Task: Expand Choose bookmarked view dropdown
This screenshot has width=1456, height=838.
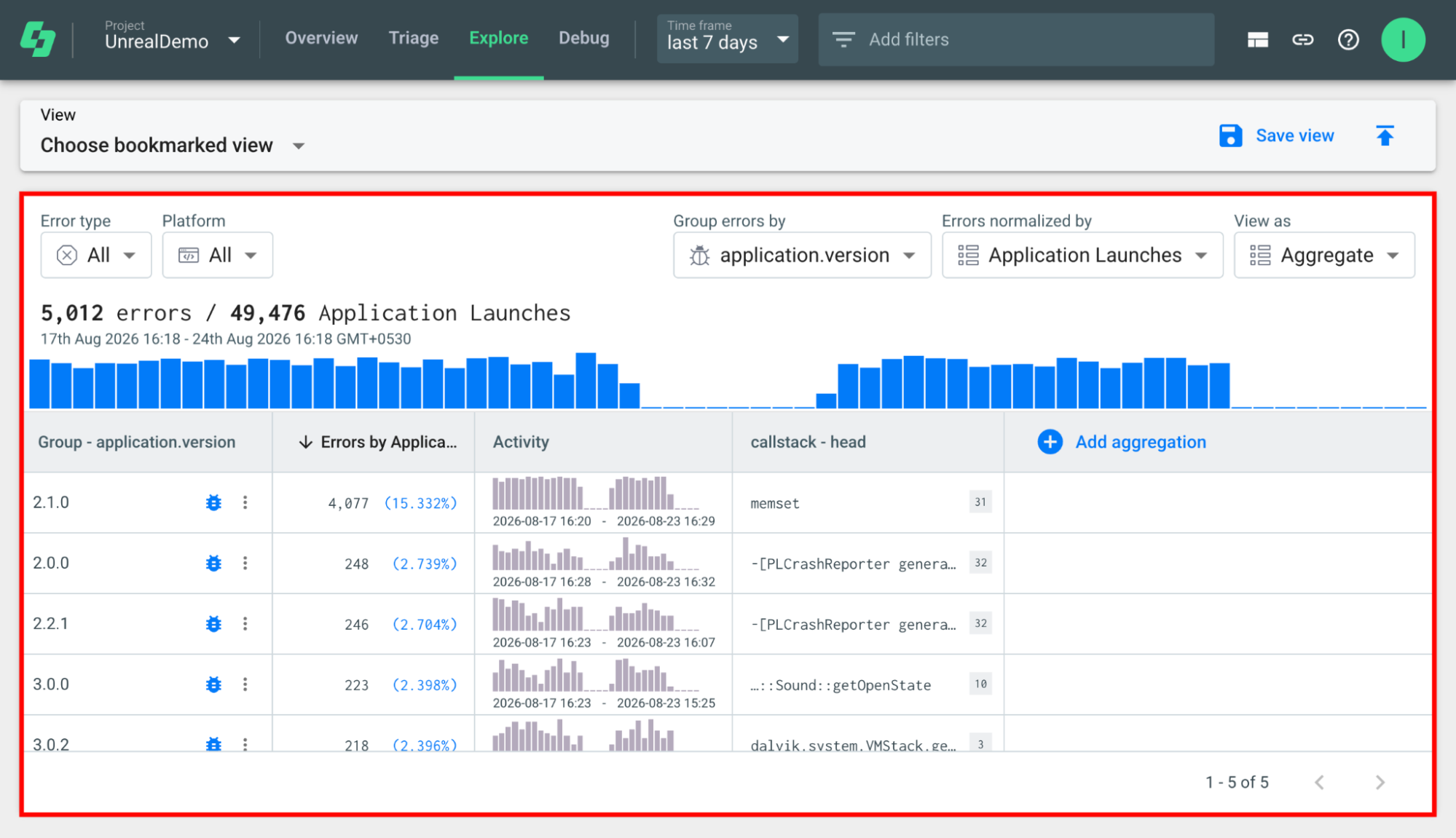Action: pos(173,145)
